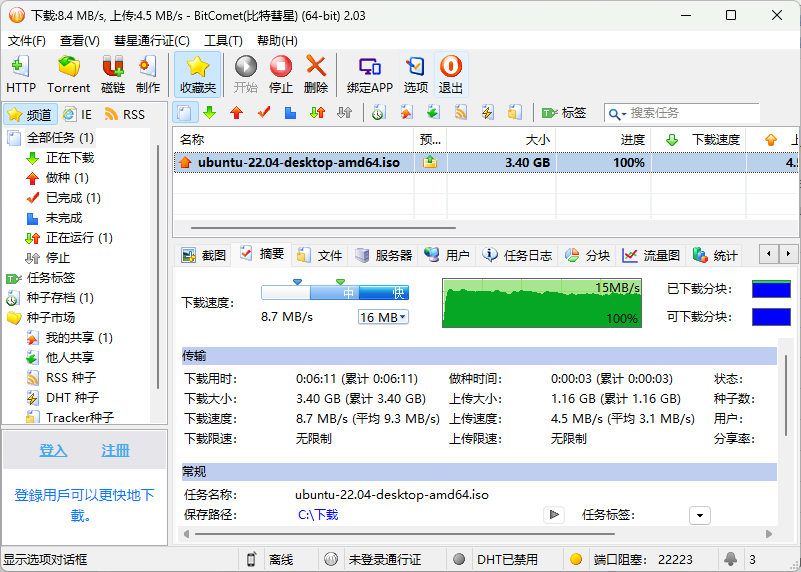This screenshot has height=572, width=801.
Task: Select 做种 (1) in sidebar tree
Action: pos(67,178)
